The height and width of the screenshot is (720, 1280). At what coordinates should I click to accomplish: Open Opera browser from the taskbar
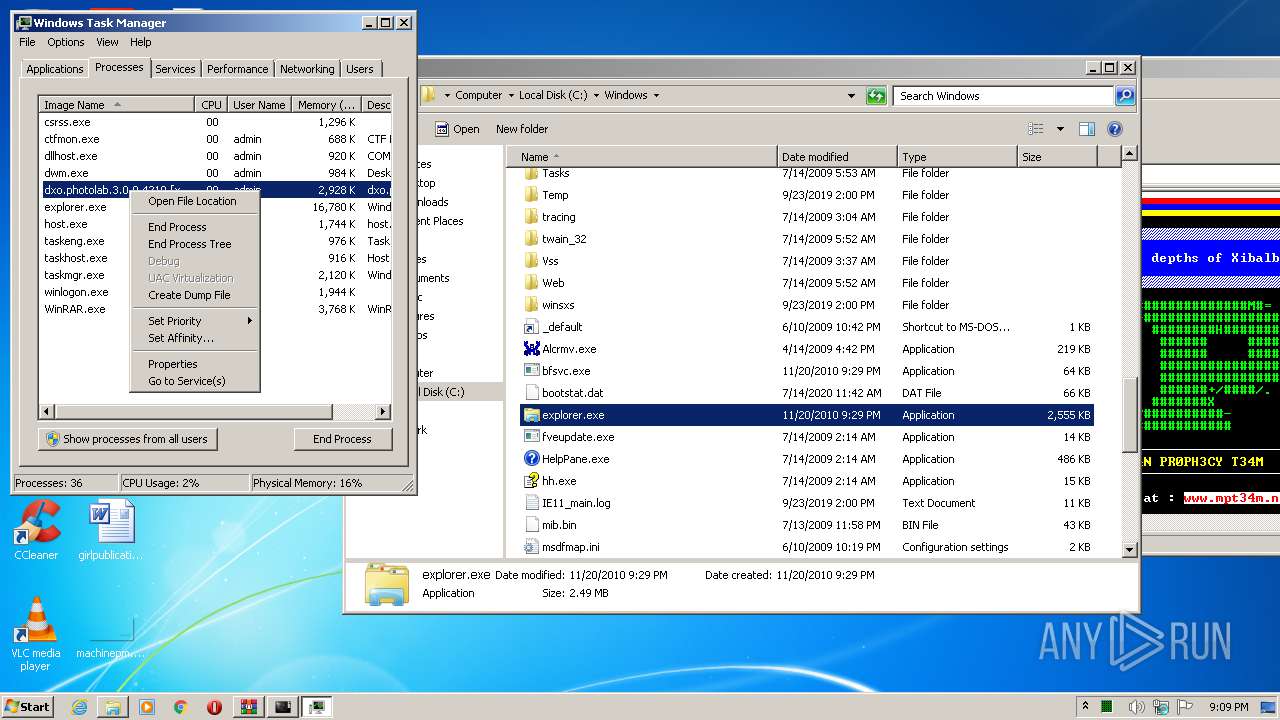pos(214,707)
